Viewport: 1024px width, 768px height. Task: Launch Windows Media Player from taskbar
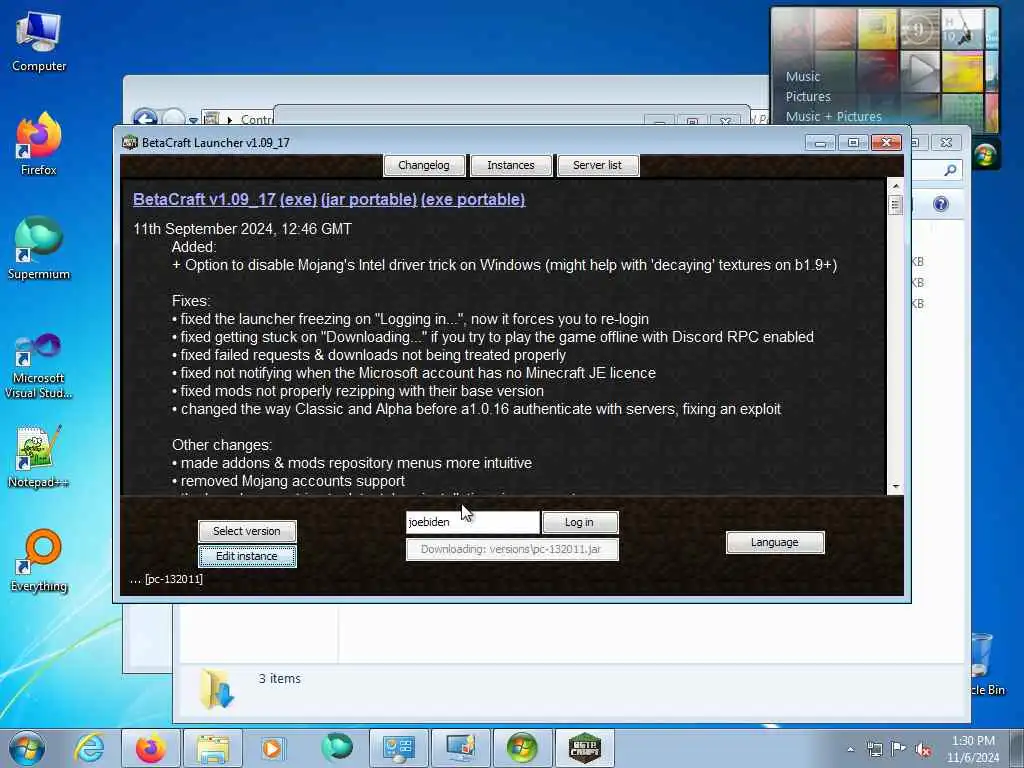272,748
